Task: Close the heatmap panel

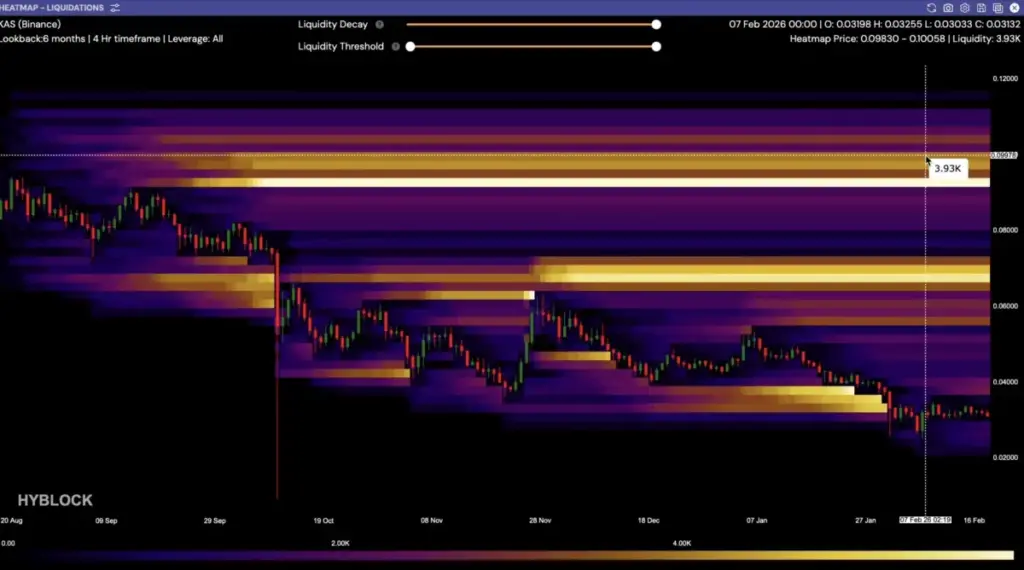Action: [1014, 8]
